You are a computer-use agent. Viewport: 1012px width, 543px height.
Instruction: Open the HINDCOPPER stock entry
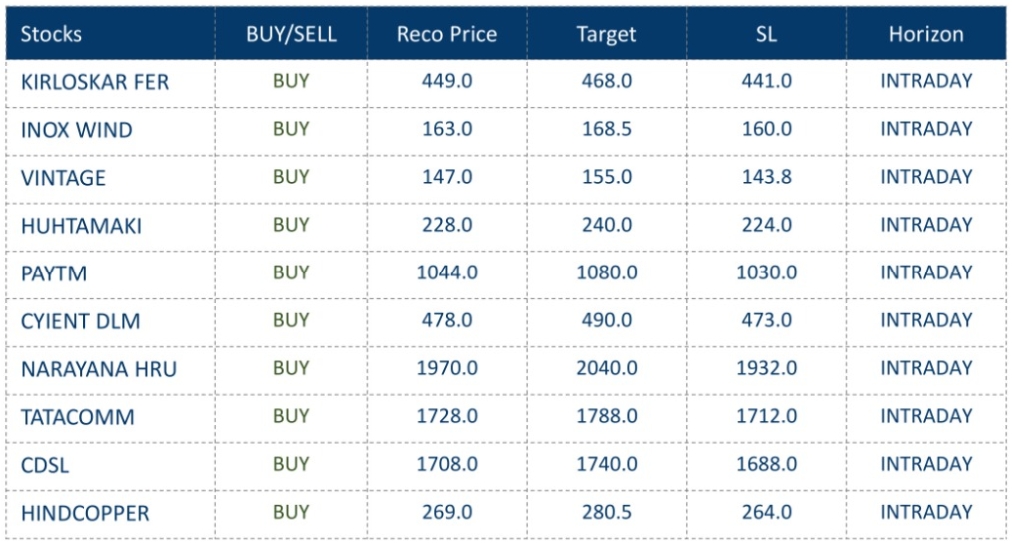pos(85,513)
